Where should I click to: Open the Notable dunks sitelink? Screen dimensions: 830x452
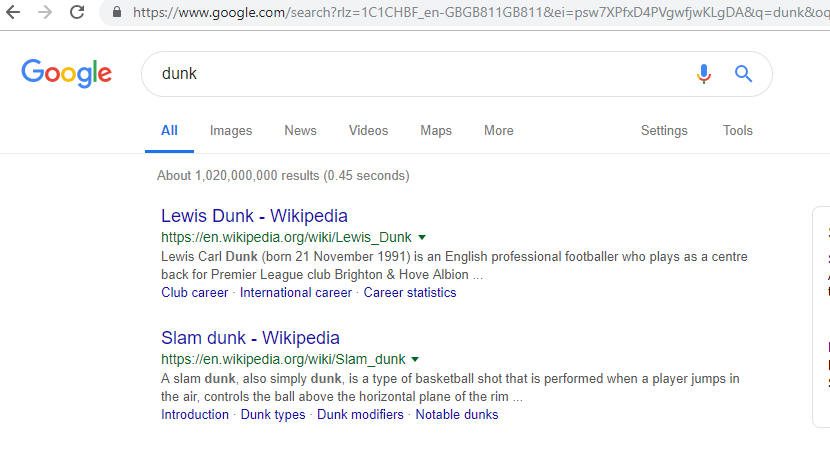click(x=457, y=414)
